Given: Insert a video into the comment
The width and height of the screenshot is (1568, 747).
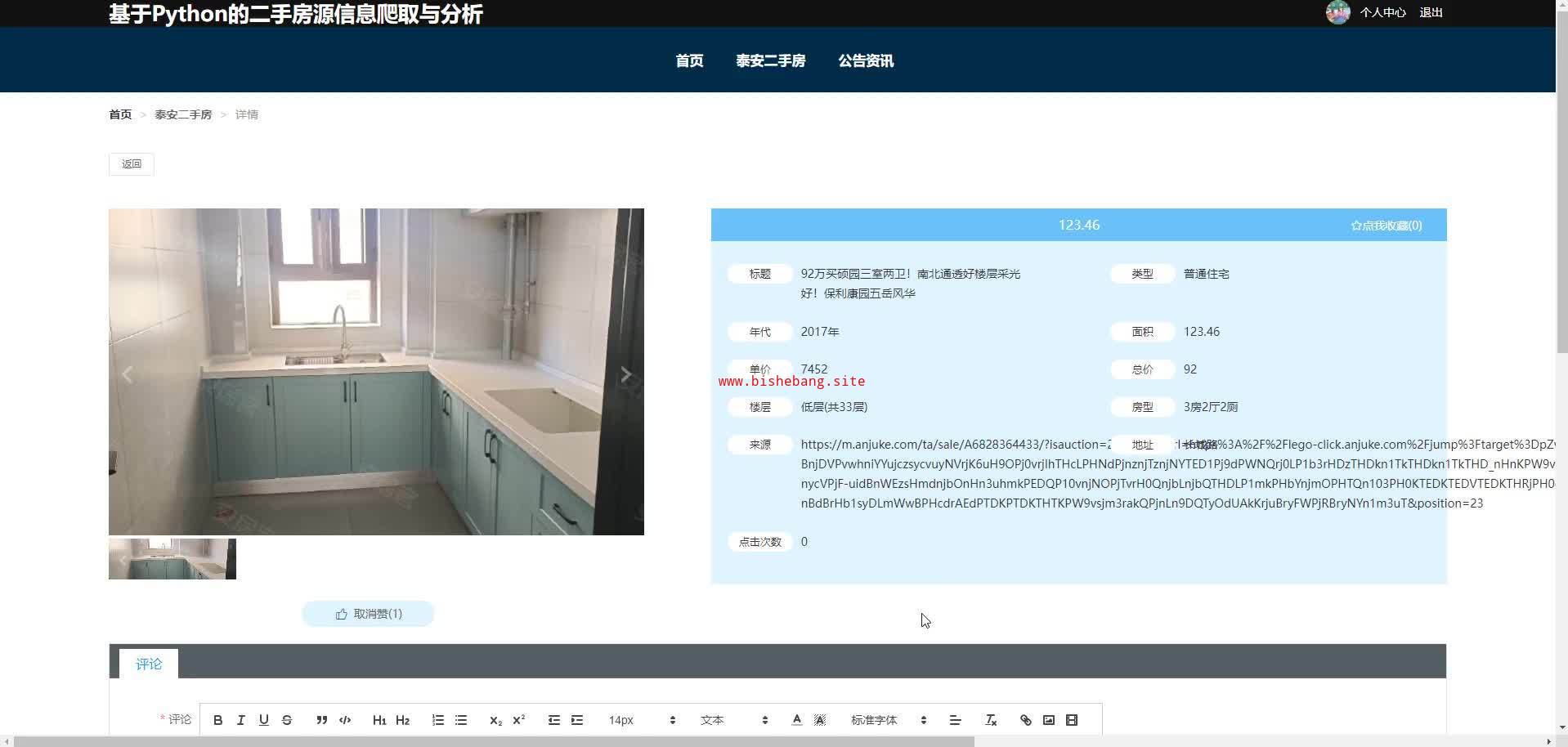Looking at the screenshot, I should point(1072,720).
